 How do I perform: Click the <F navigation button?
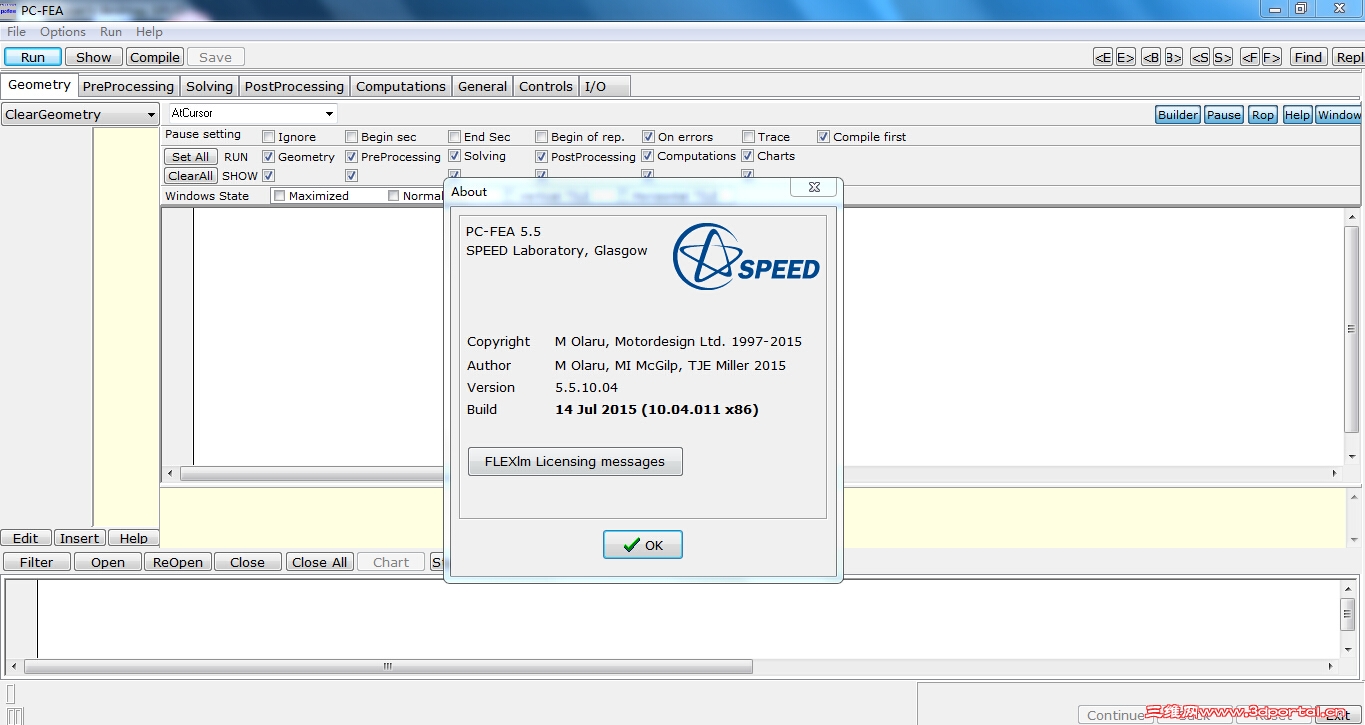[x=1249, y=57]
